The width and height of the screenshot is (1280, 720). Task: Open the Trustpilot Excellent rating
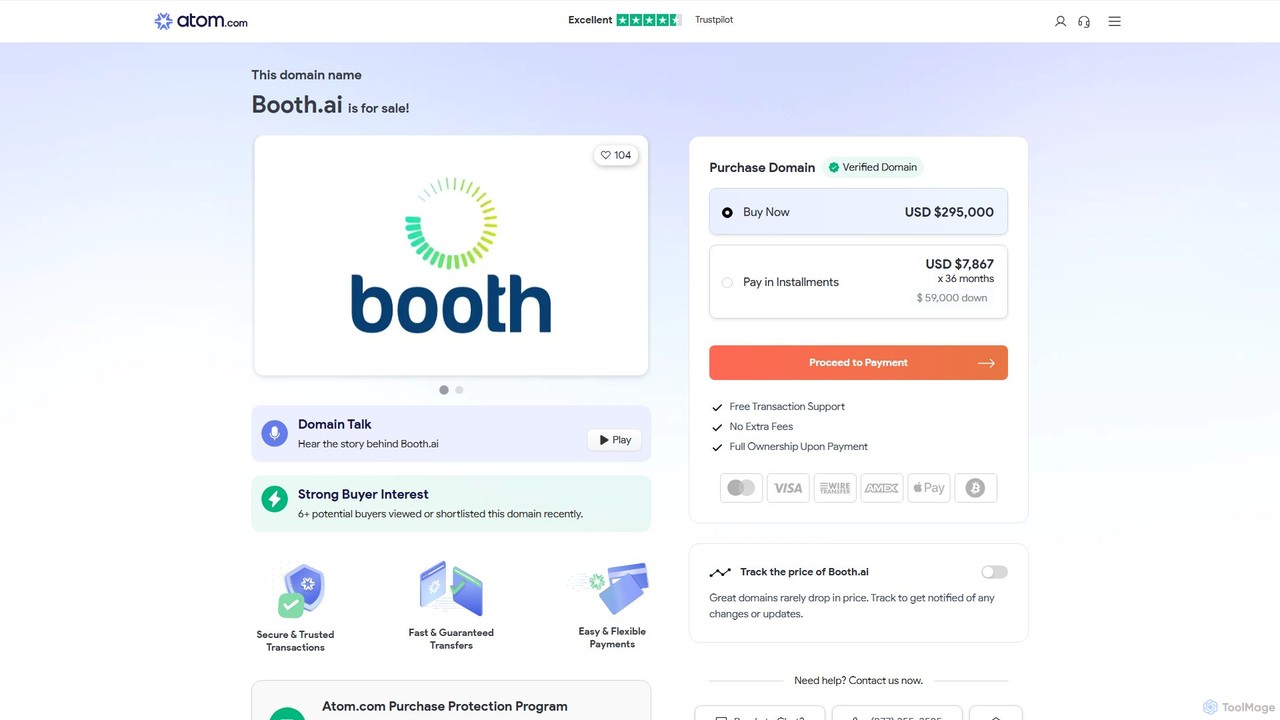pyautogui.click(x=650, y=20)
